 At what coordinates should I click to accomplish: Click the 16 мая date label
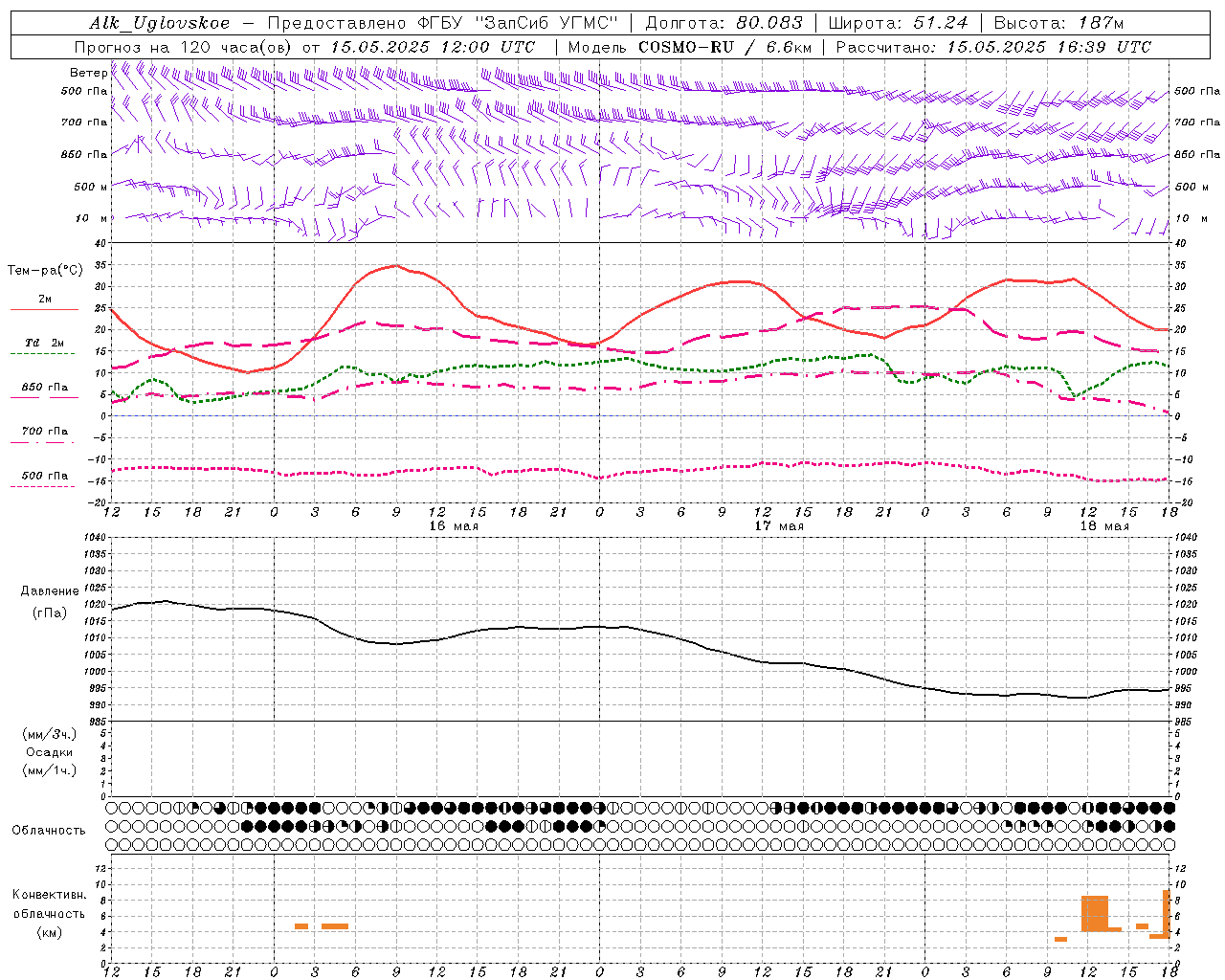pyautogui.click(x=454, y=526)
